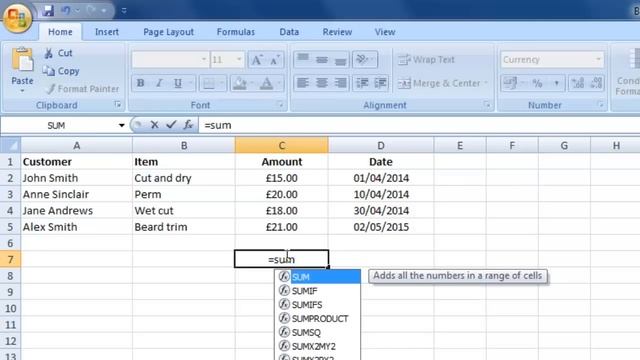Click the Office button orb
Viewport: 640px width, 360px height.
[17, 17]
